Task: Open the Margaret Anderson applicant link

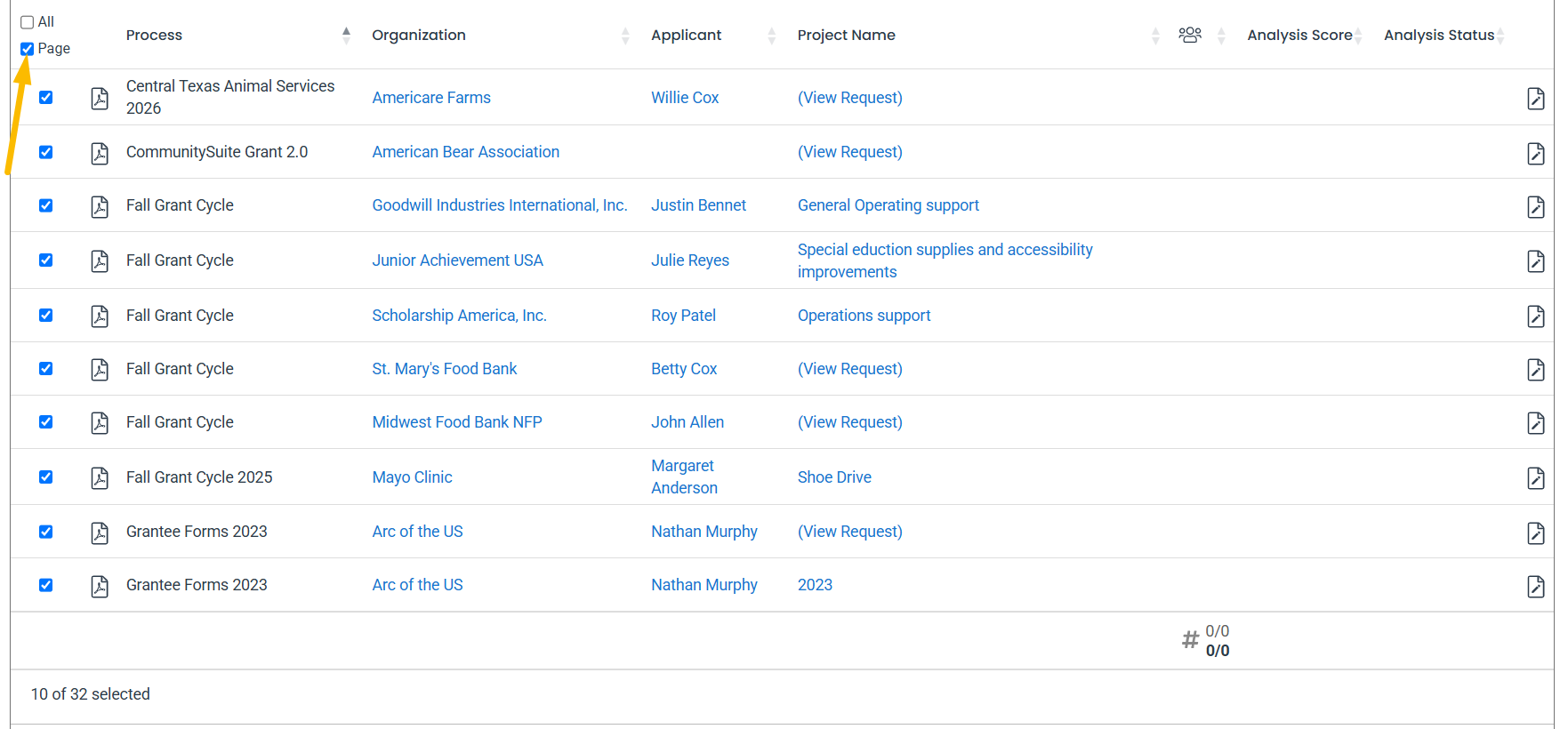Action: [x=684, y=477]
